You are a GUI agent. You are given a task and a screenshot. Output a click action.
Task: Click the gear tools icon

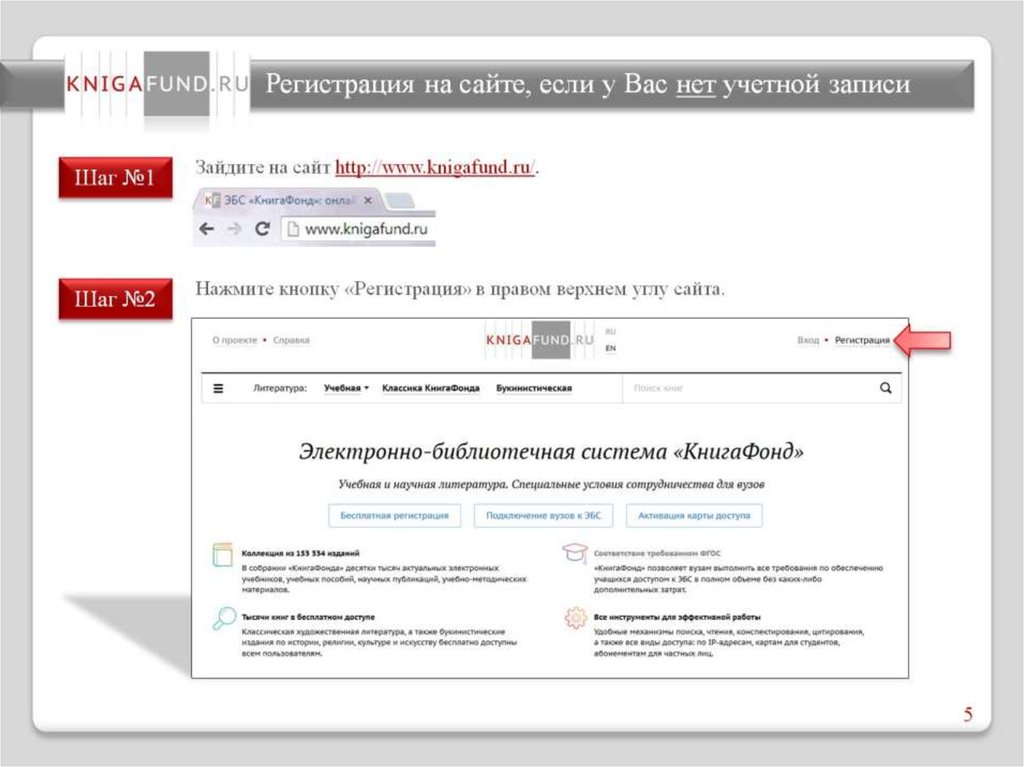pyautogui.click(x=575, y=619)
